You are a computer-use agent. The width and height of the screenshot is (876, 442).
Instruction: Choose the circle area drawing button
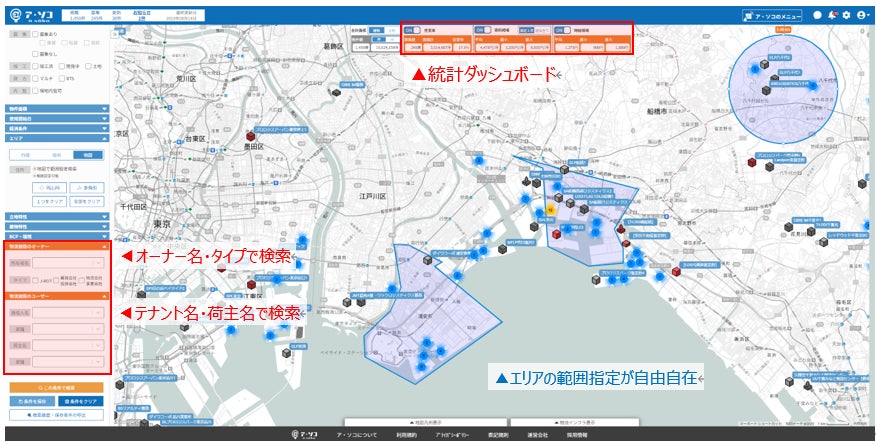pyautogui.click(x=50, y=188)
